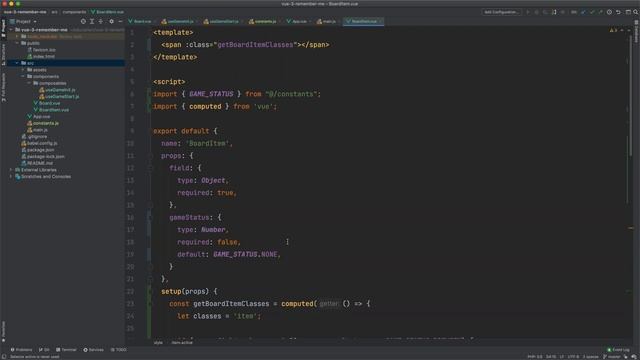Click the warnings indicator icon in the editor corner

pos(613,30)
